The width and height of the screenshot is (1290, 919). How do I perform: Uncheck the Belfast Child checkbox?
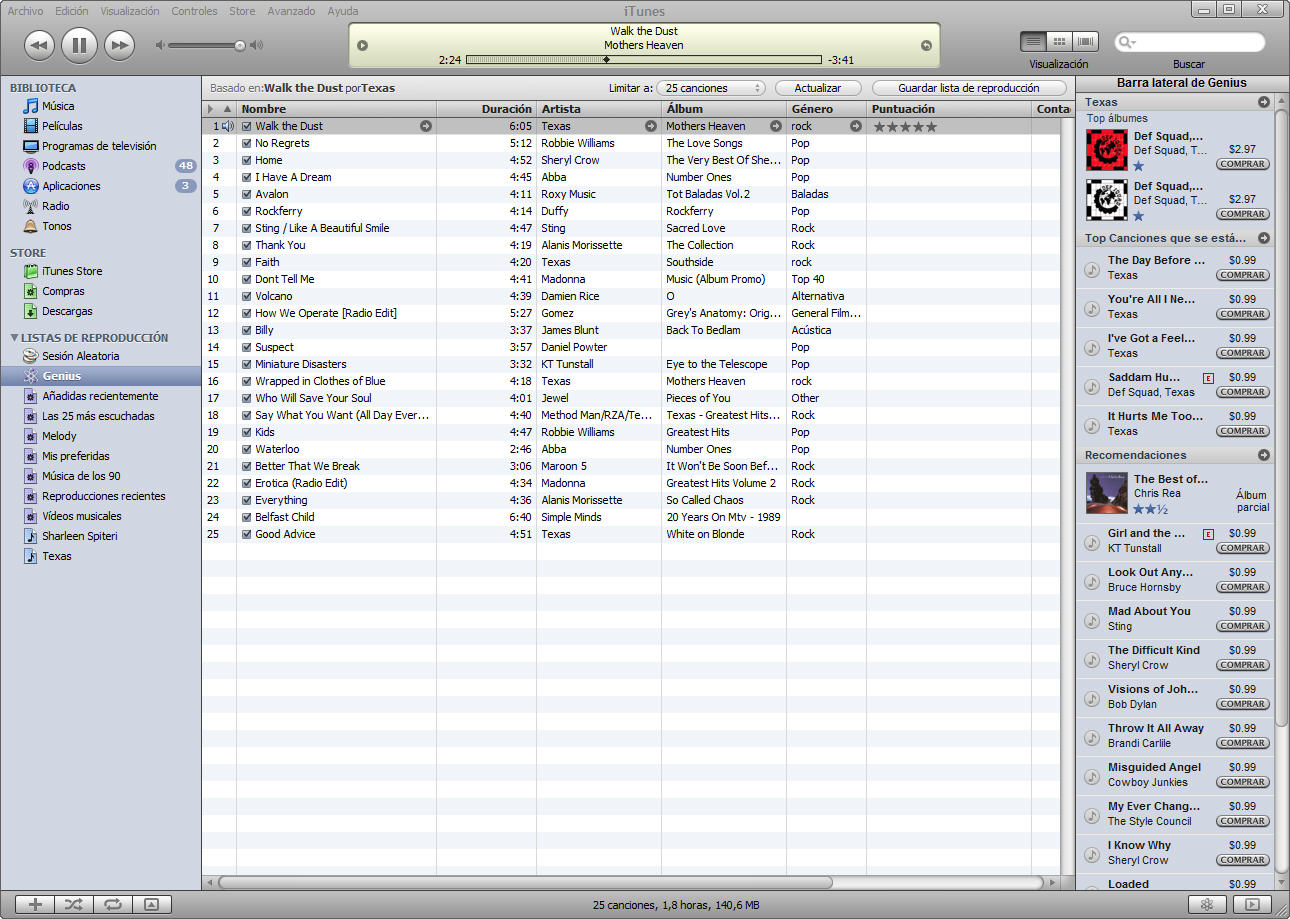(247, 517)
